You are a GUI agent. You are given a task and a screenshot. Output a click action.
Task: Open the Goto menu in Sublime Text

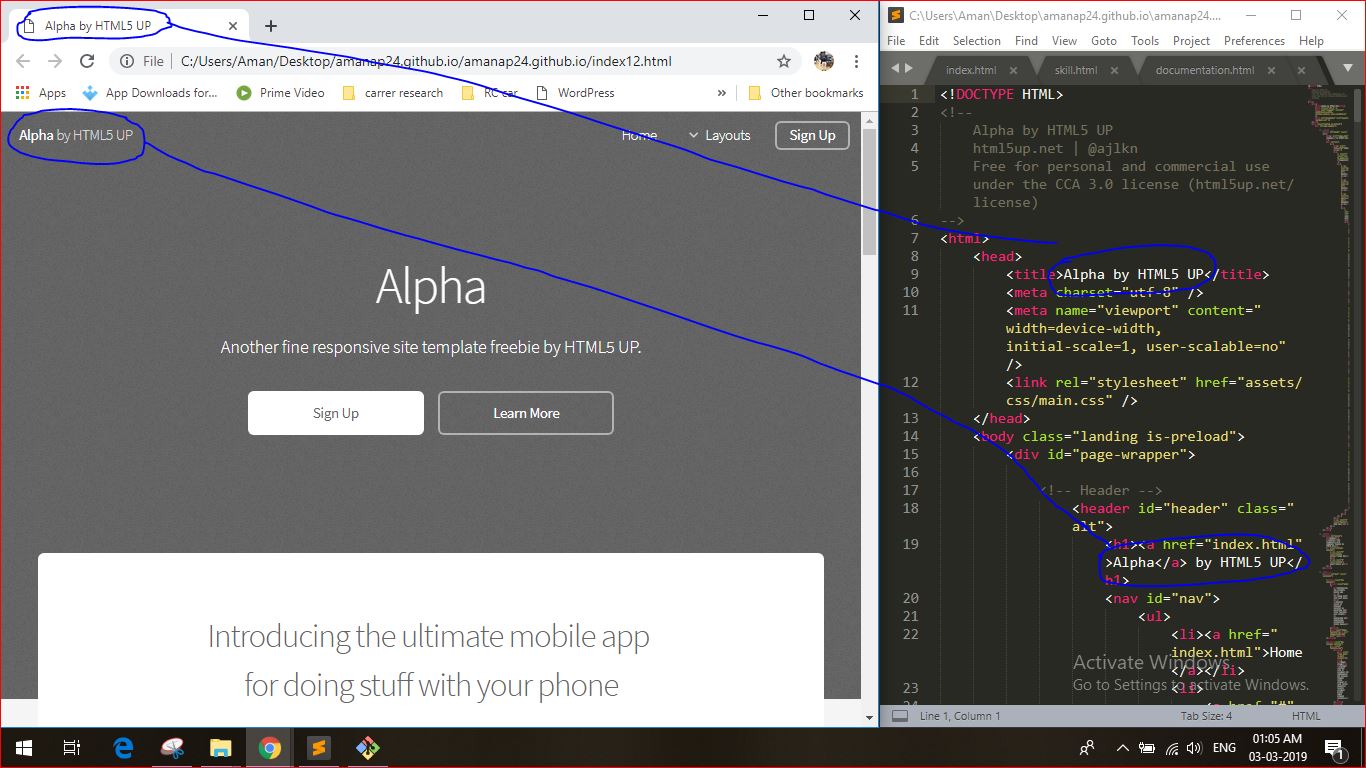[1104, 41]
